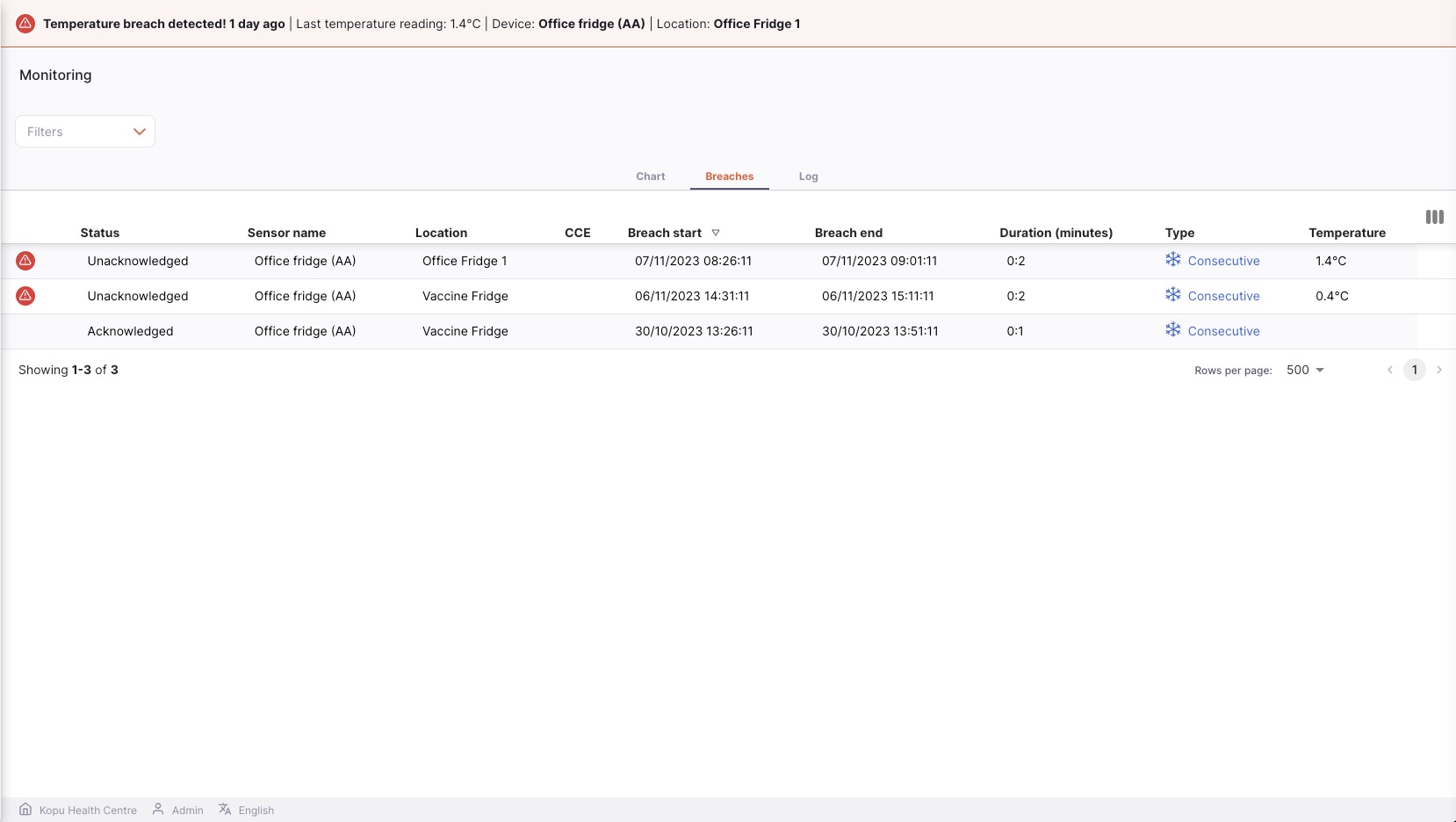This screenshot has height=822, width=1456.
Task: Click the Consecutive link in the 0.4°C row
Action: coord(1223,296)
